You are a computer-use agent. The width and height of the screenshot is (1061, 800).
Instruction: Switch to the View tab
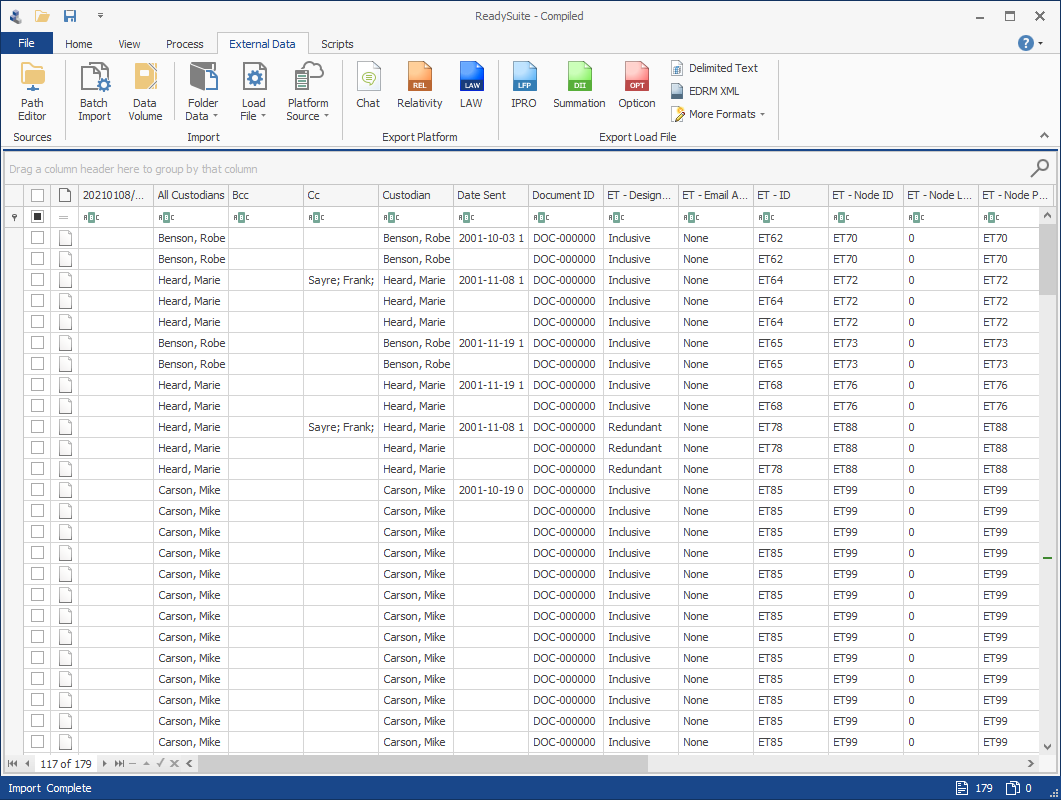tap(129, 44)
